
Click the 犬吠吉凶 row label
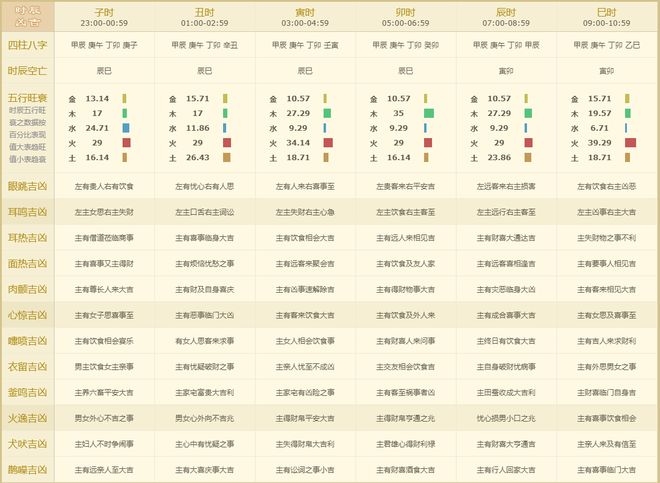[x=27, y=444]
